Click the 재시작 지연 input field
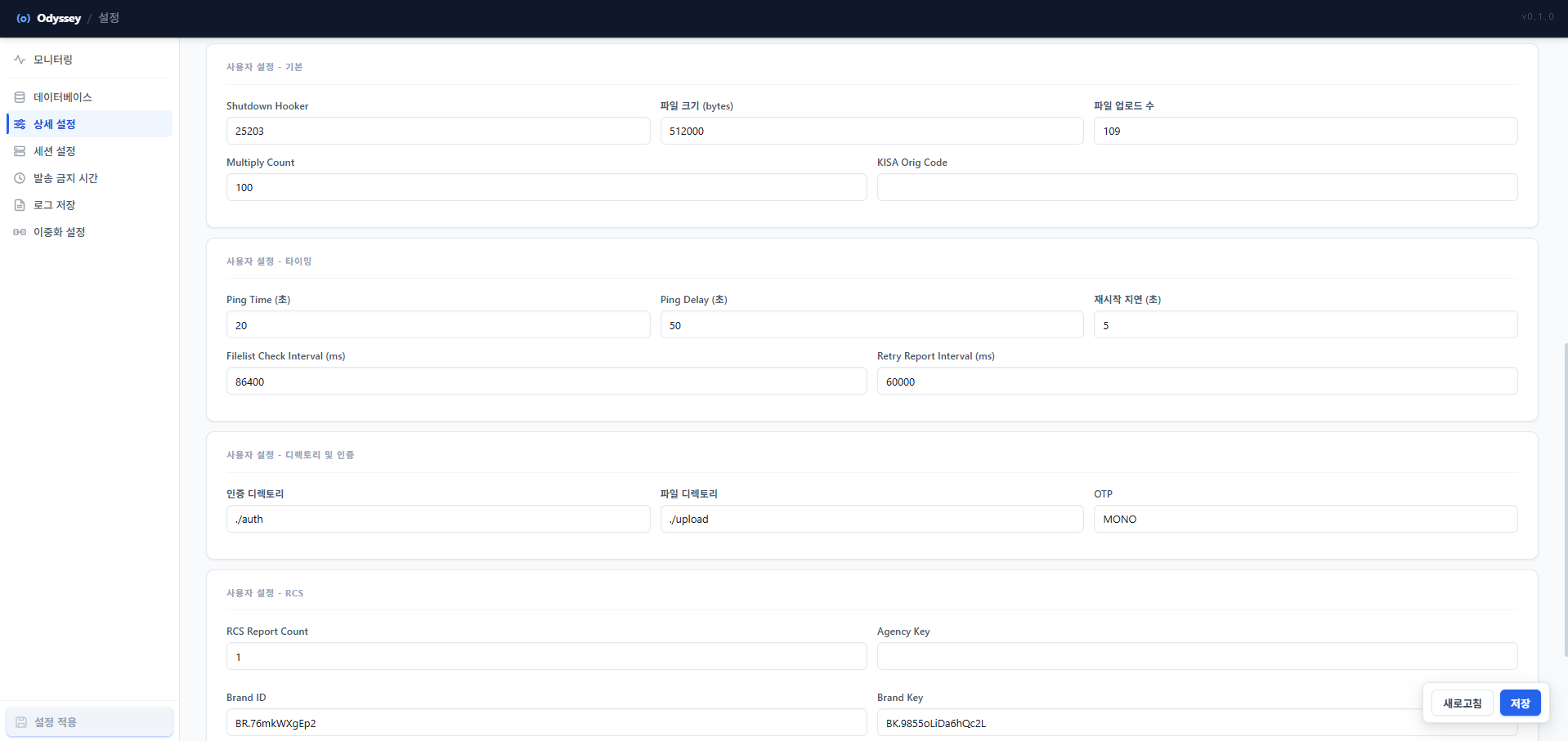 [x=1306, y=325]
